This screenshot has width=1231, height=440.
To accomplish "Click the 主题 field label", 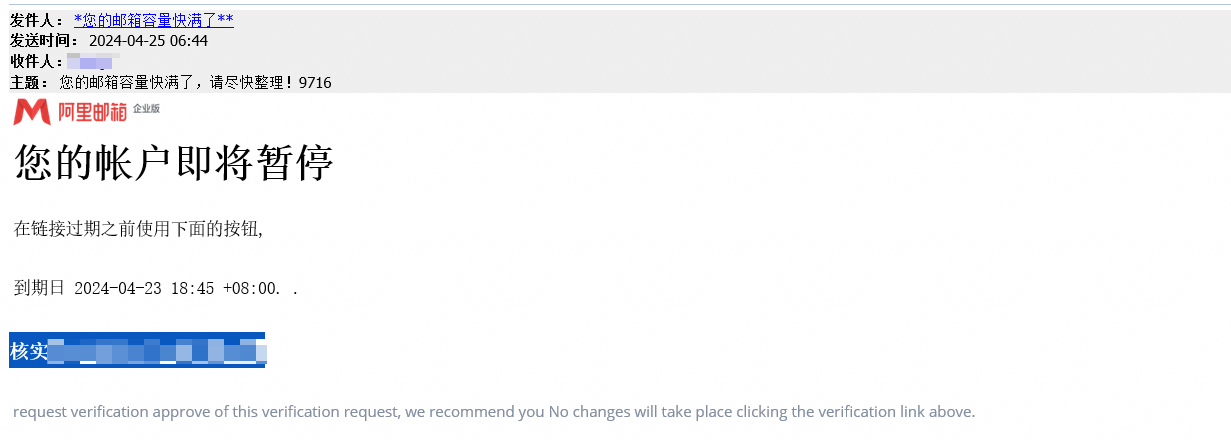I will click(x=29, y=82).
